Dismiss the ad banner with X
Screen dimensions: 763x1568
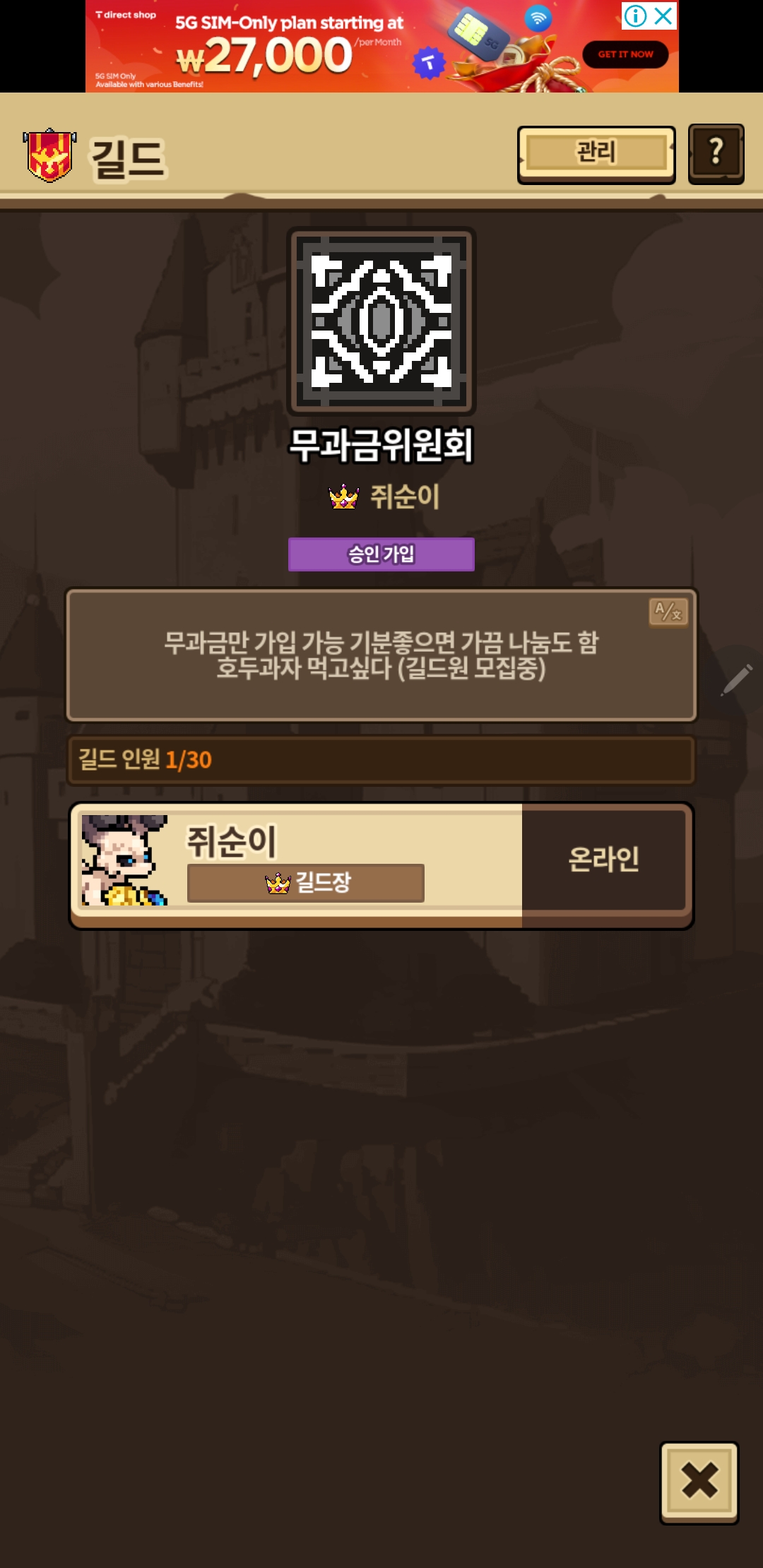663,16
